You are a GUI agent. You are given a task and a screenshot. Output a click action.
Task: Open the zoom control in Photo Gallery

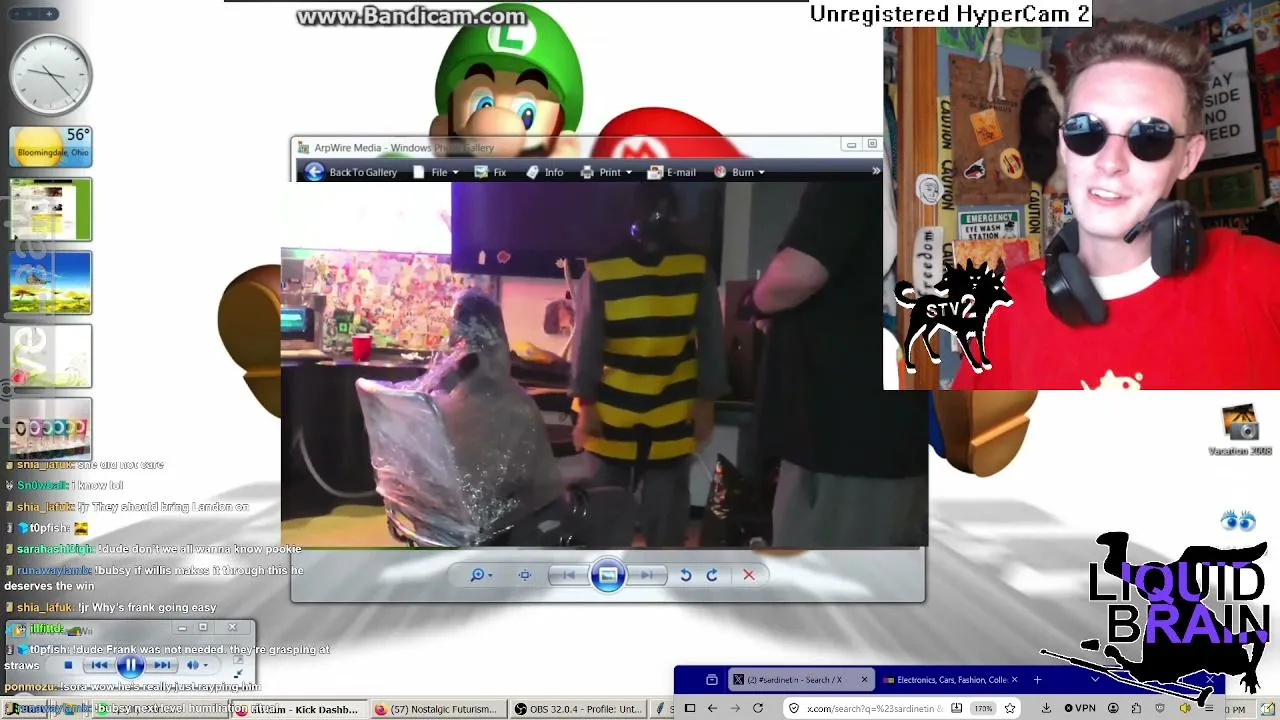coord(481,575)
